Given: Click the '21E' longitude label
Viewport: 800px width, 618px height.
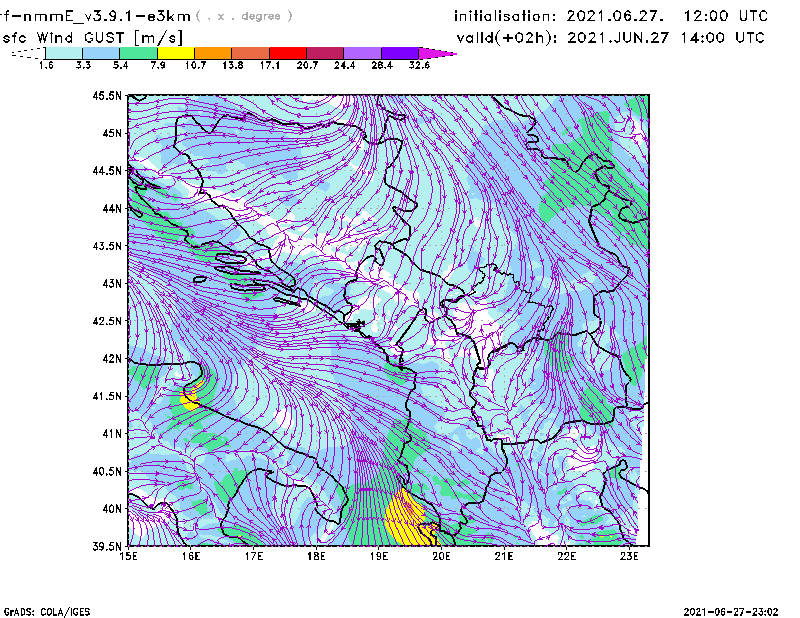Looking at the screenshot, I should point(504,556).
